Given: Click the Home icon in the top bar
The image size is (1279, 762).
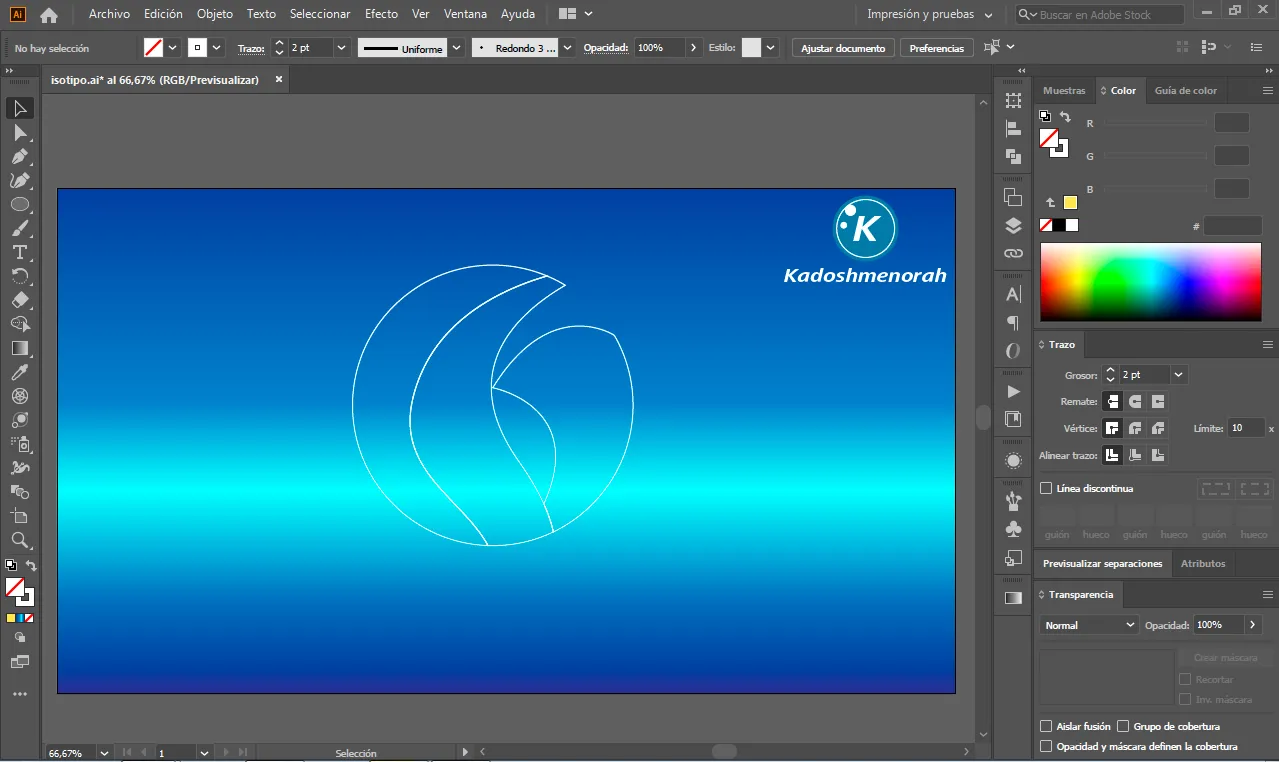Looking at the screenshot, I should pyautogui.click(x=48, y=15).
